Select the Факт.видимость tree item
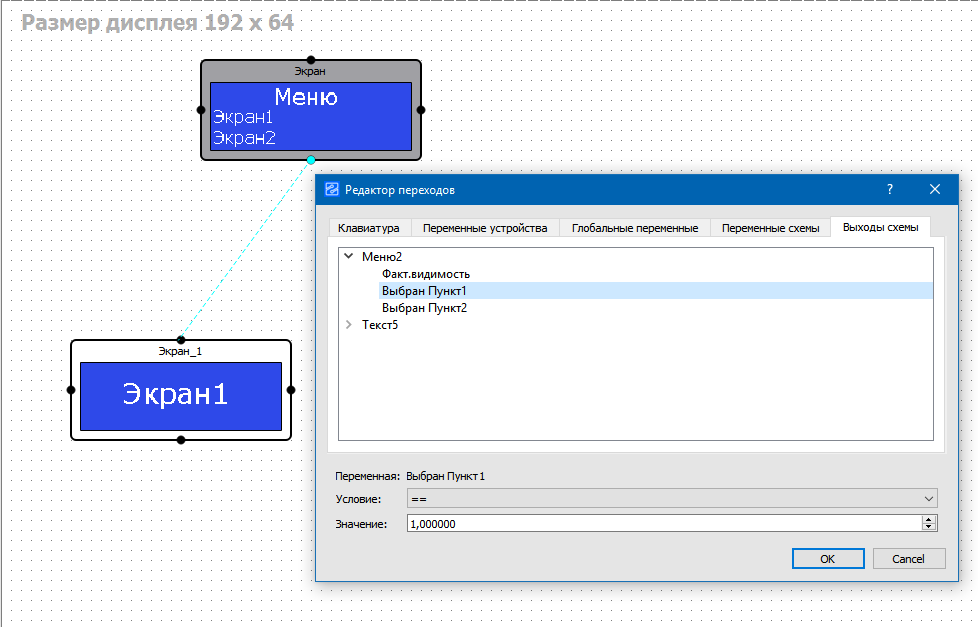 point(425,274)
